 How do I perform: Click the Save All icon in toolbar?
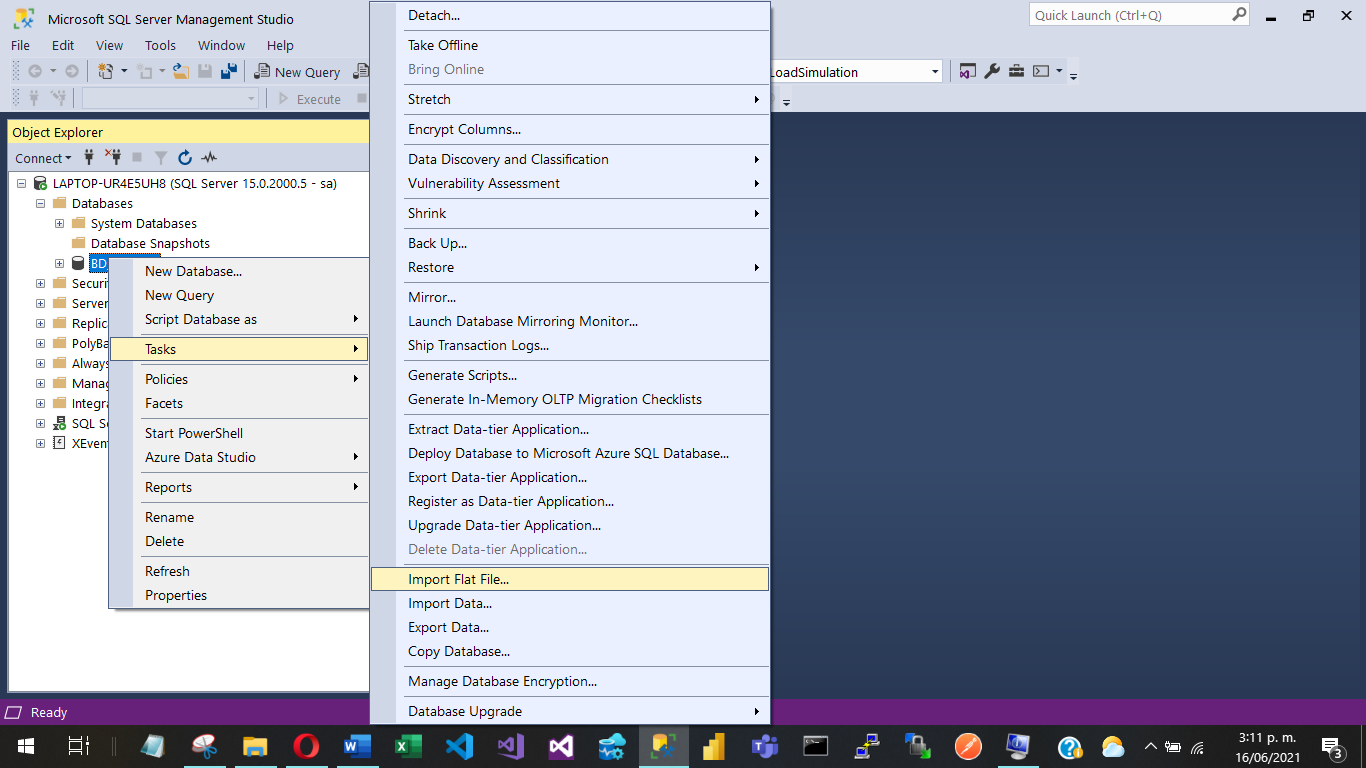click(x=228, y=72)
